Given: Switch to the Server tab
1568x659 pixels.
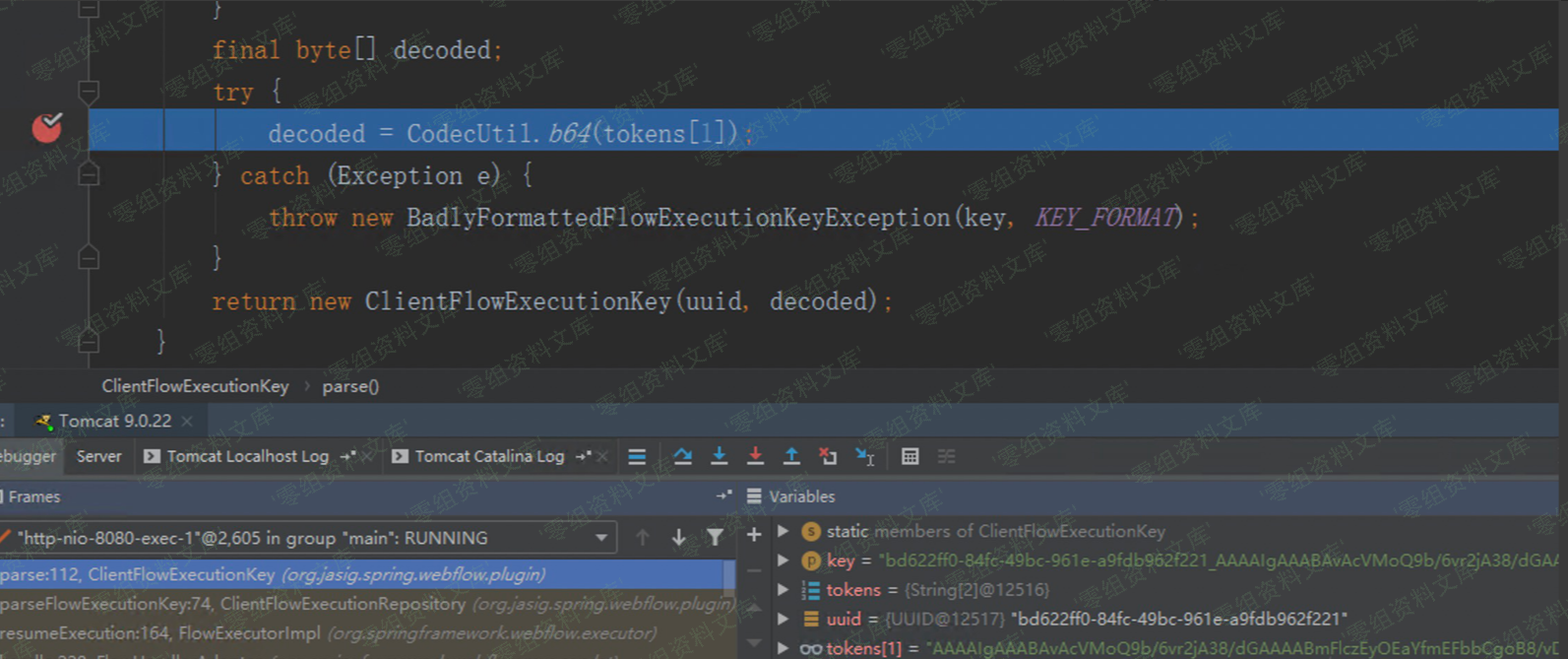Looking at the screenshot, I should (x=98, y=456).
